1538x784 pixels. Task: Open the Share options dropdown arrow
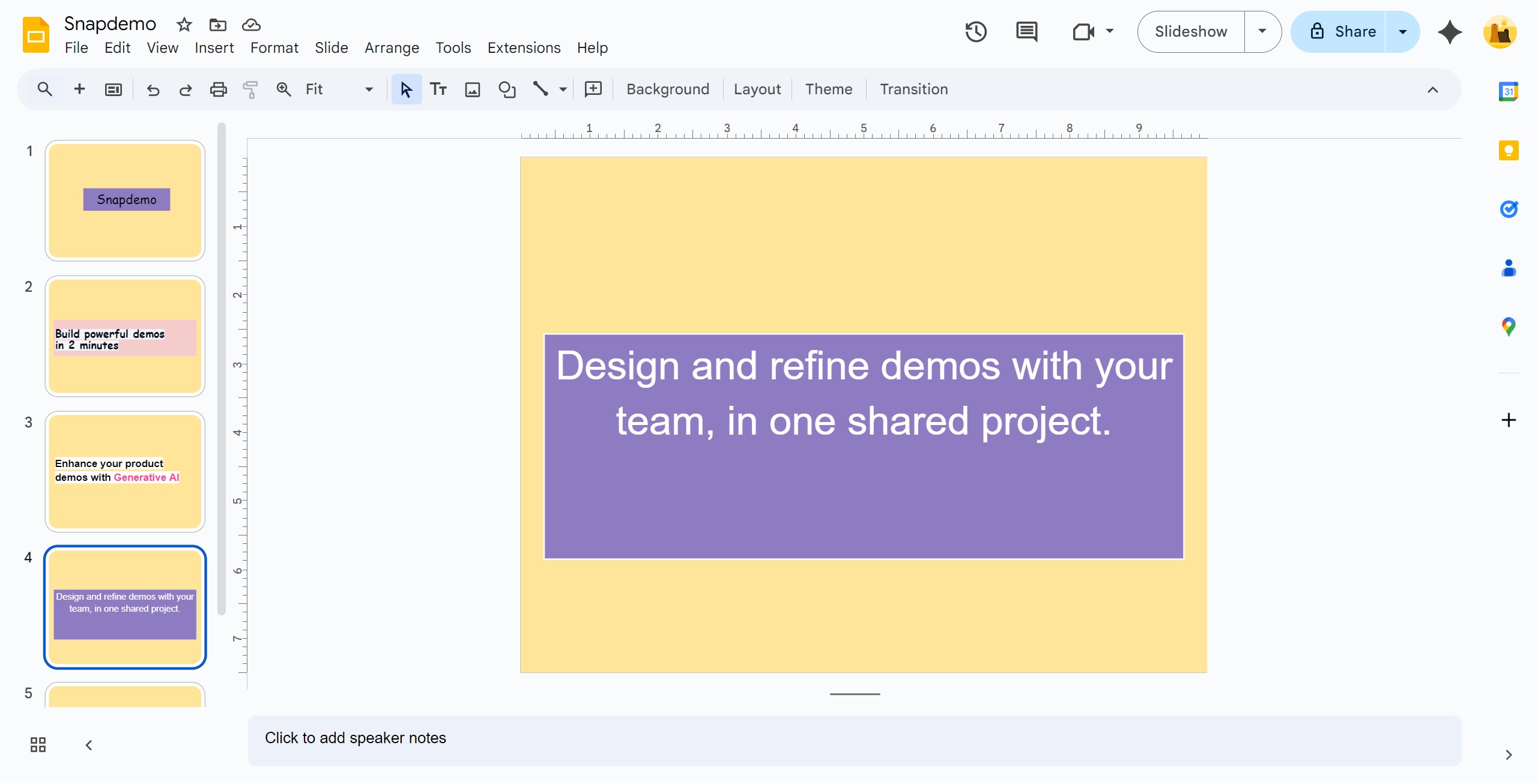(1403, 31)
